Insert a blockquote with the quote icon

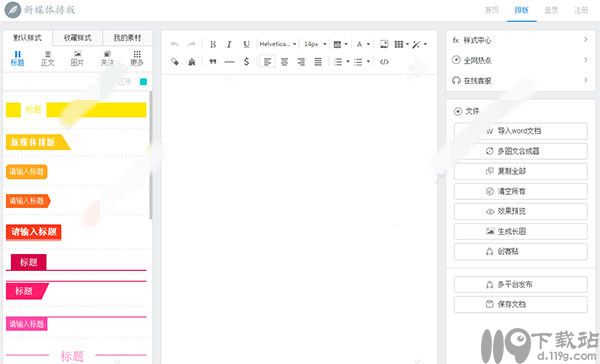point(213,62)
